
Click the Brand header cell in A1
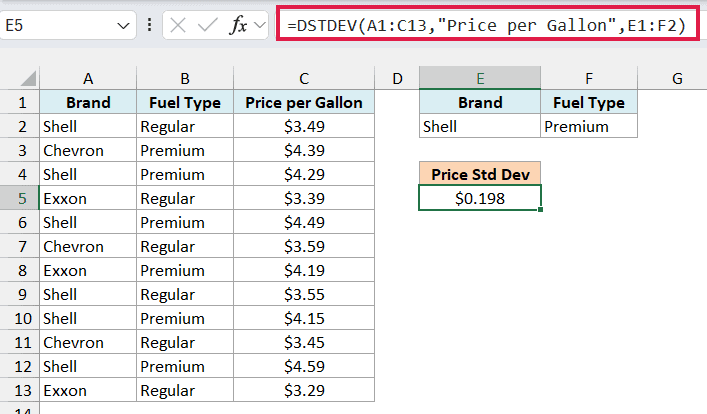88,102
